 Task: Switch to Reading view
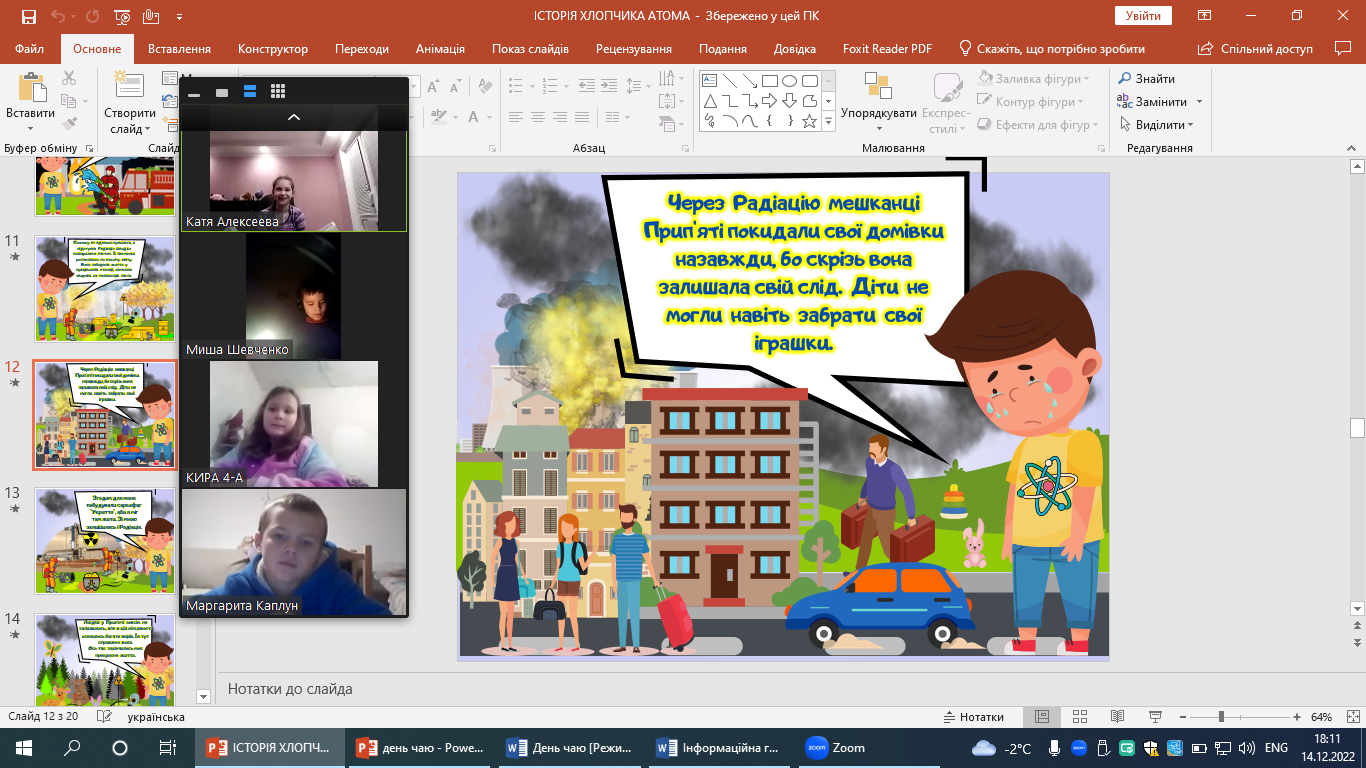point(1115,717)
